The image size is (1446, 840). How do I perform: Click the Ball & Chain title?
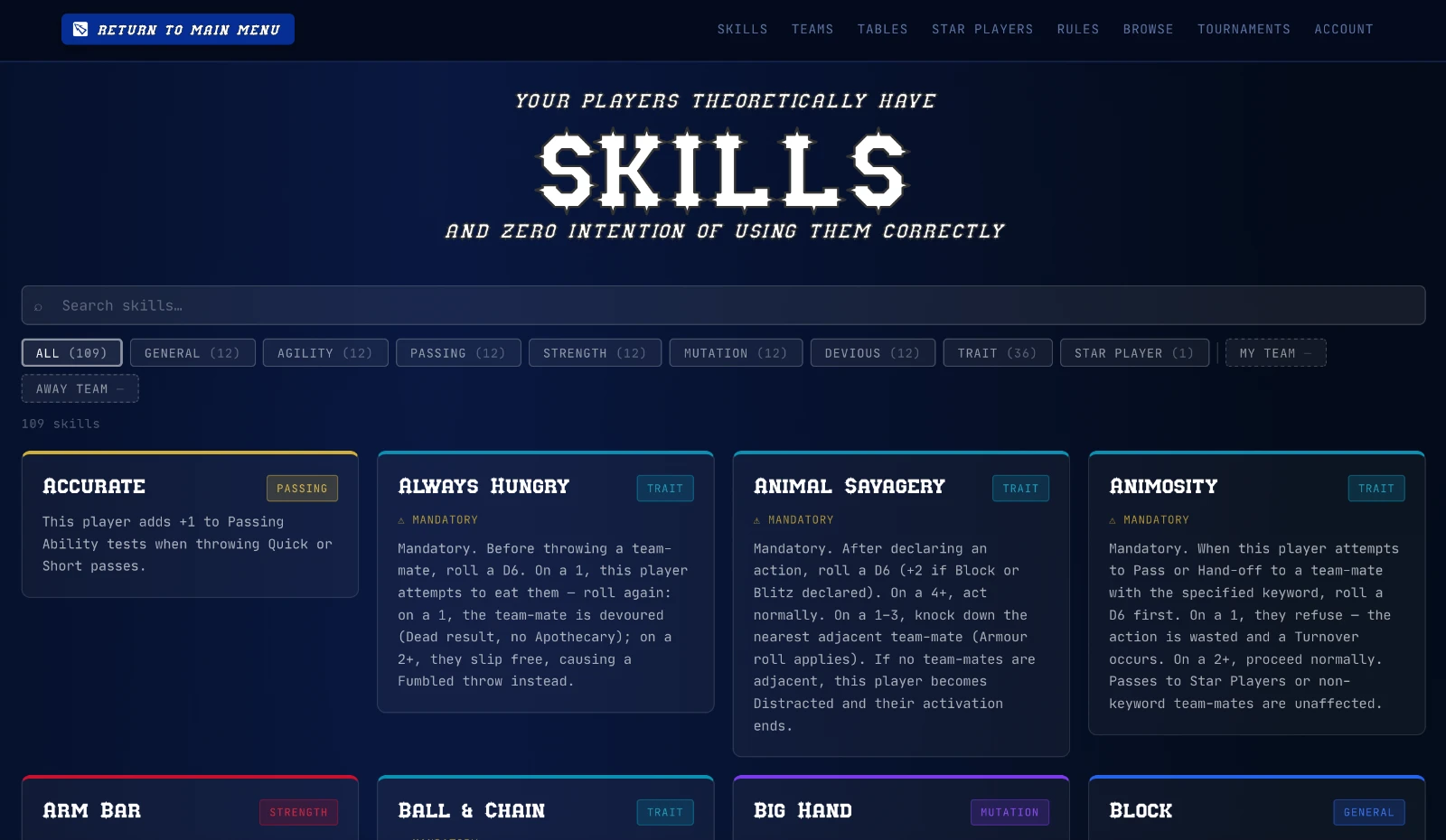click(x=471, y=811)
